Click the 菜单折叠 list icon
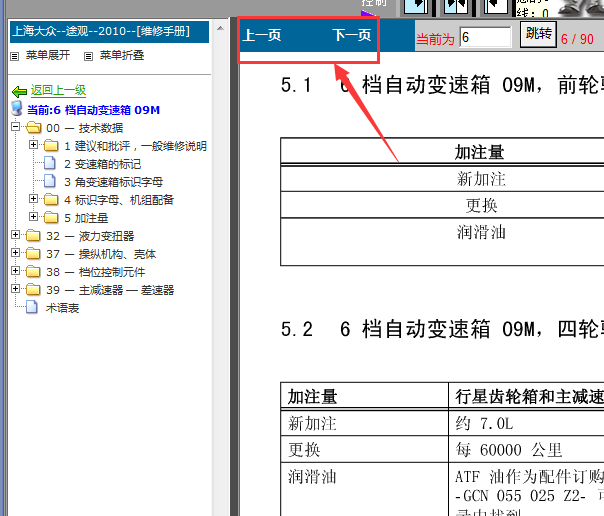Image resolution: width=604 pixels, height=516 pixels. pyautogui.click(x=88, y=56)
